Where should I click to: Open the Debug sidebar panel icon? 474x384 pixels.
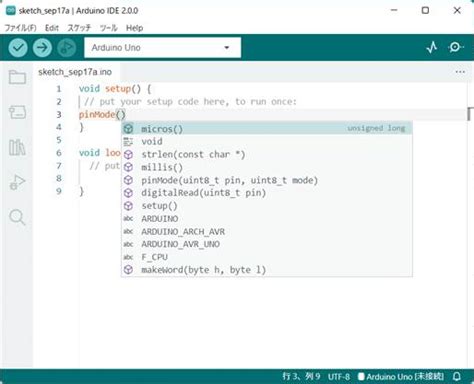tap(17, 182)
